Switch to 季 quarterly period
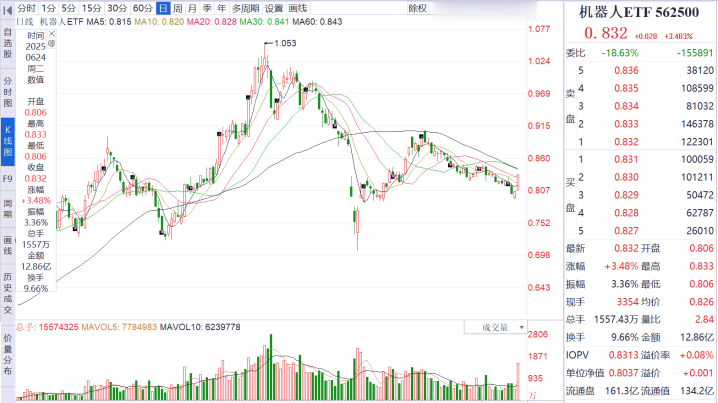 (x=207, y=8)
